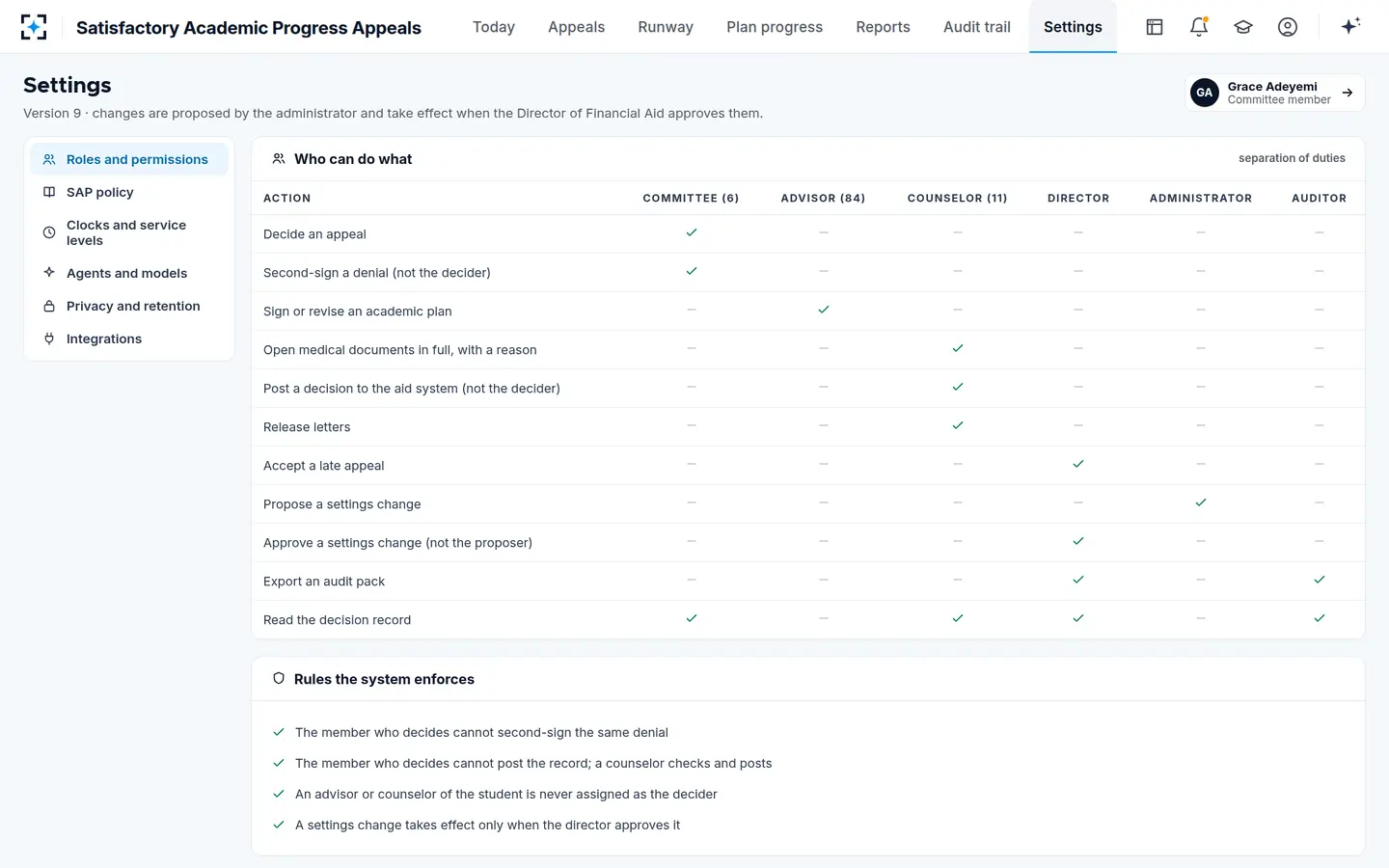Click the people icon beside Who can do what
1389x868 pixels.
click(279, 159)
